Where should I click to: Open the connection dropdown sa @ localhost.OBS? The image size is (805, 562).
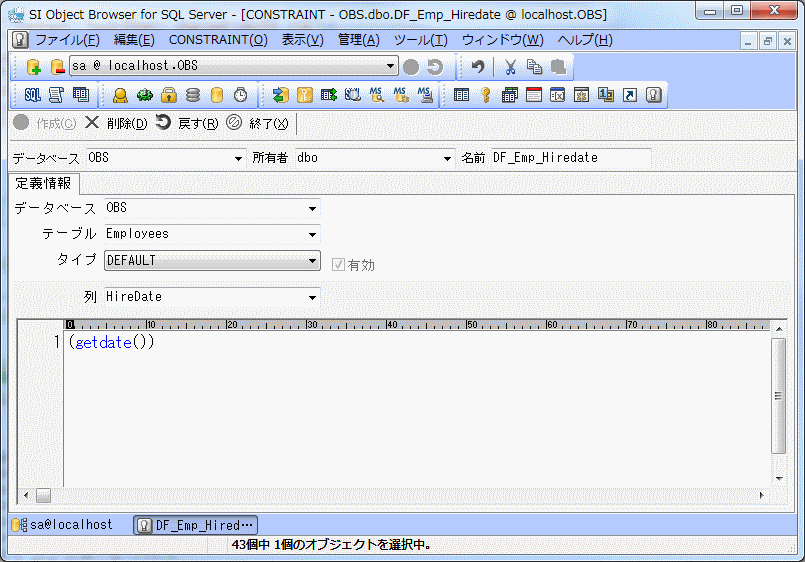391,67
